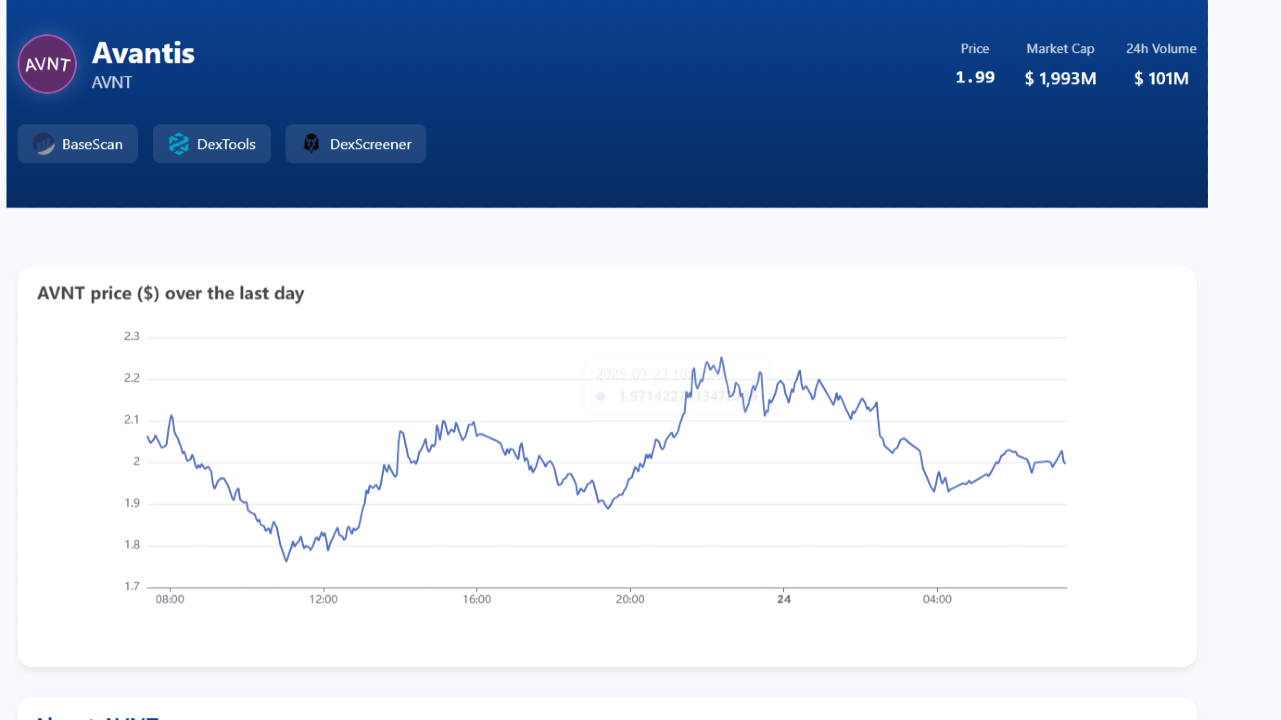Click the price value 1.99
Viewport: 1281px width, 720px height.
tap(975, 78)
